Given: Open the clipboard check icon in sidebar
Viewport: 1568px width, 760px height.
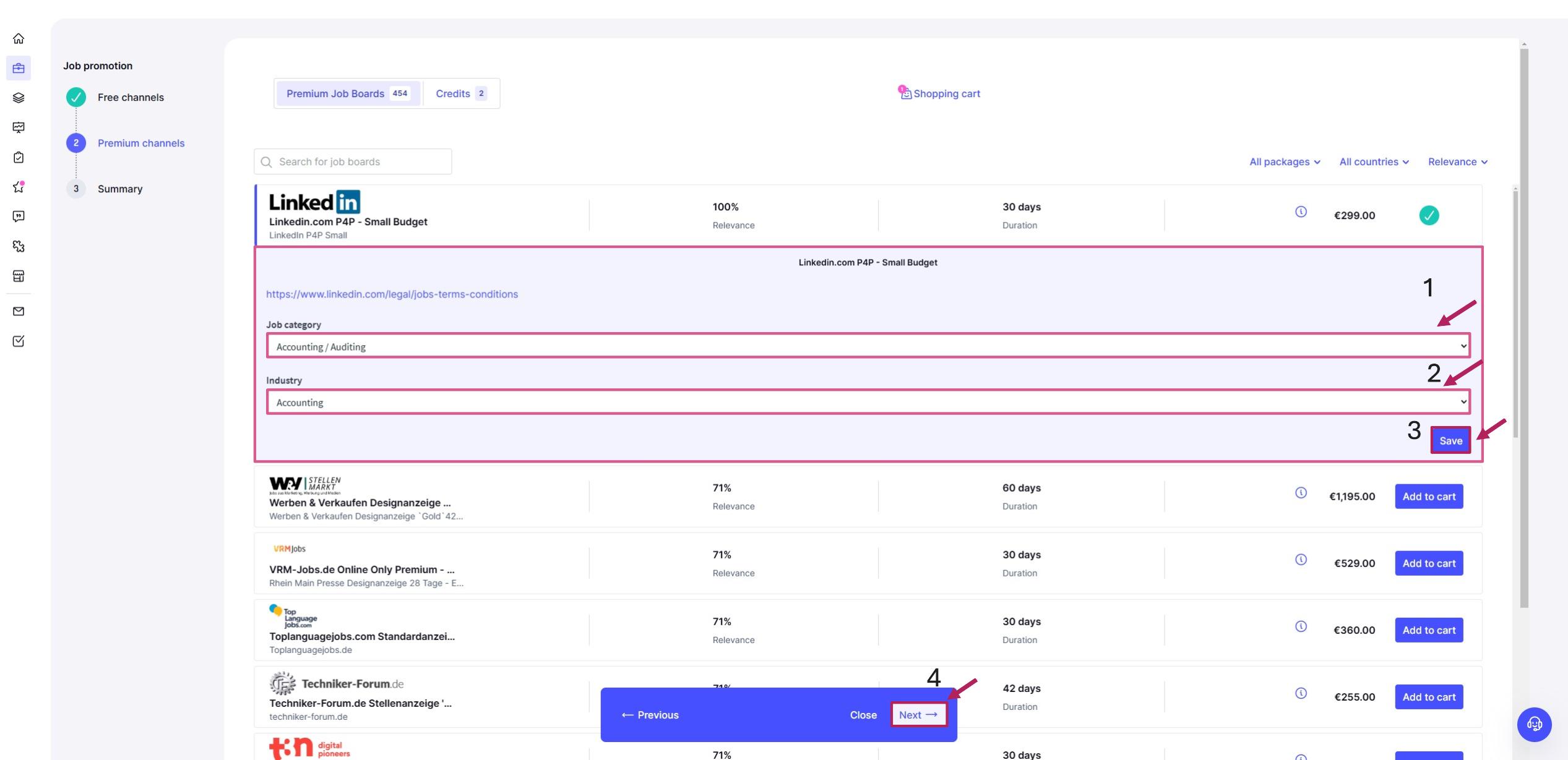Looking at the screenshot, I should (19, 157).
